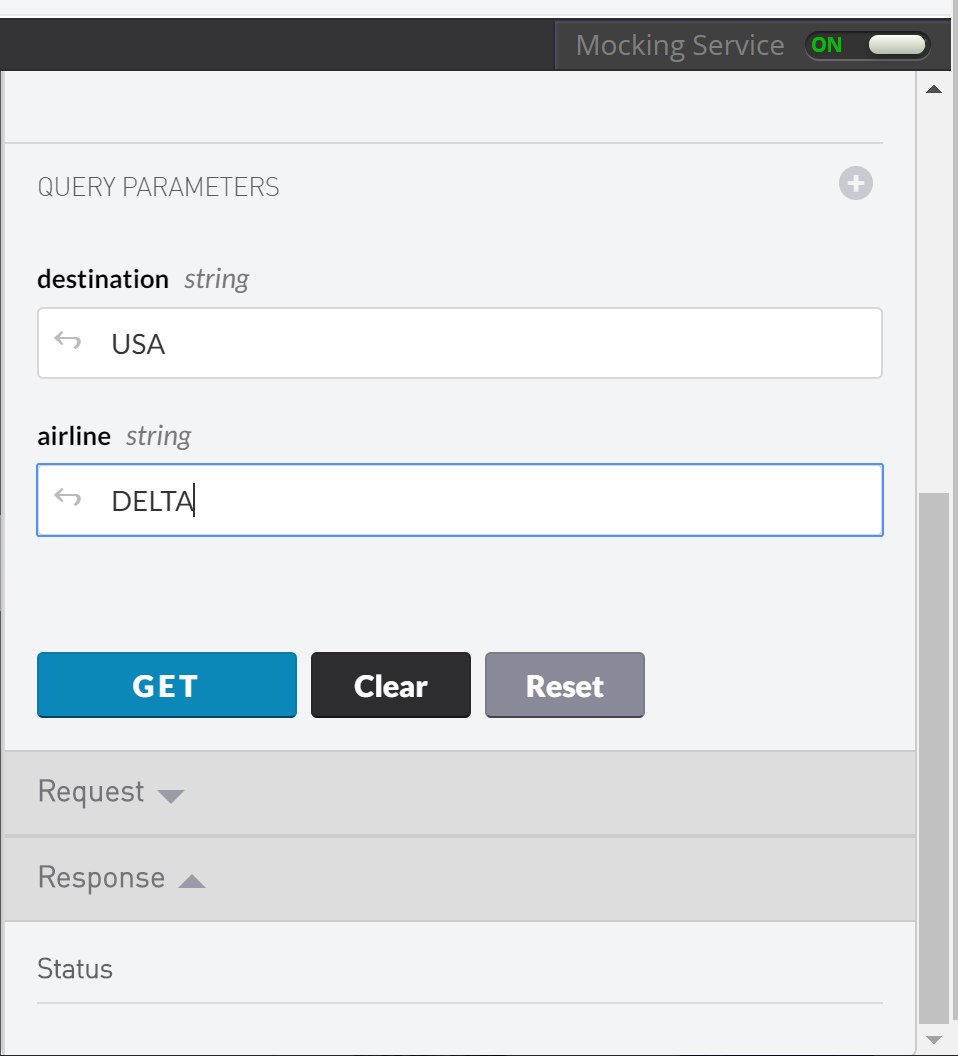958x1056 pixels.
Task: Click the Mocking Service label
Action: pos(680,45)
